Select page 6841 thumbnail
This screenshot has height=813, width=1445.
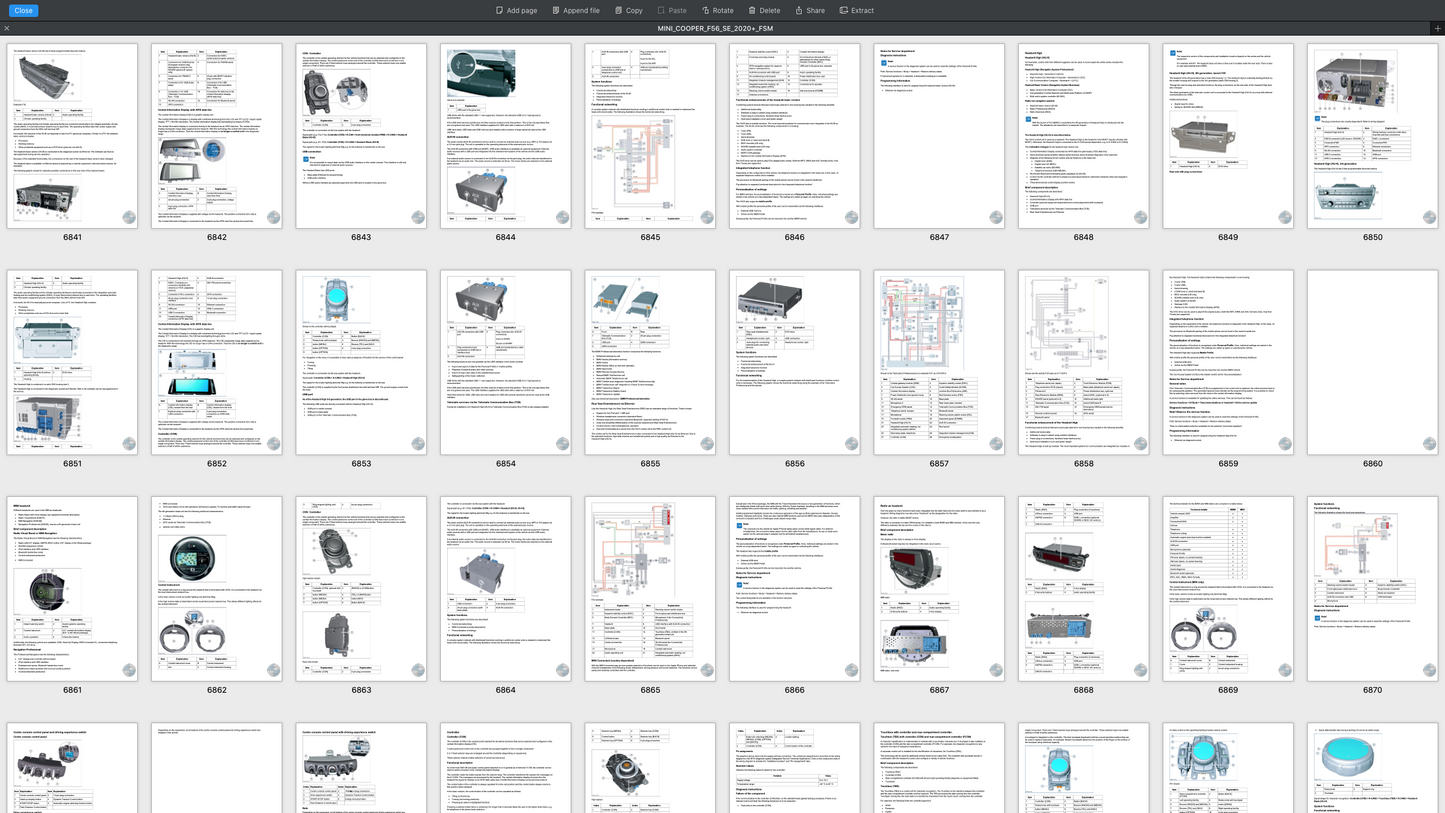click(x=72, y=135)
